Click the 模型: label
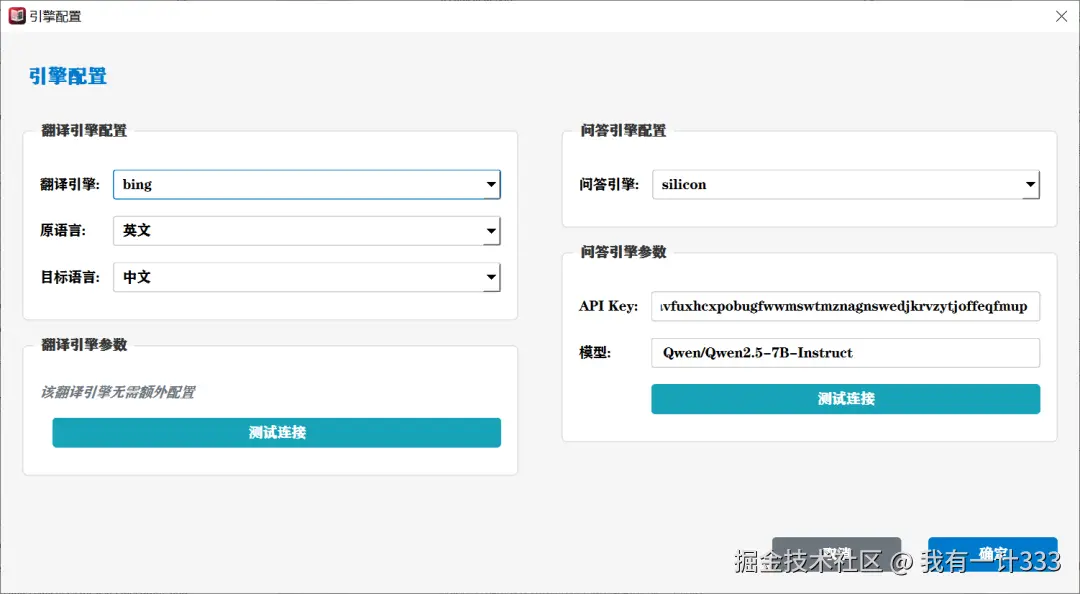Image resolution: width=1080 pixels, height=594 pixels. (x=595, y=352)
